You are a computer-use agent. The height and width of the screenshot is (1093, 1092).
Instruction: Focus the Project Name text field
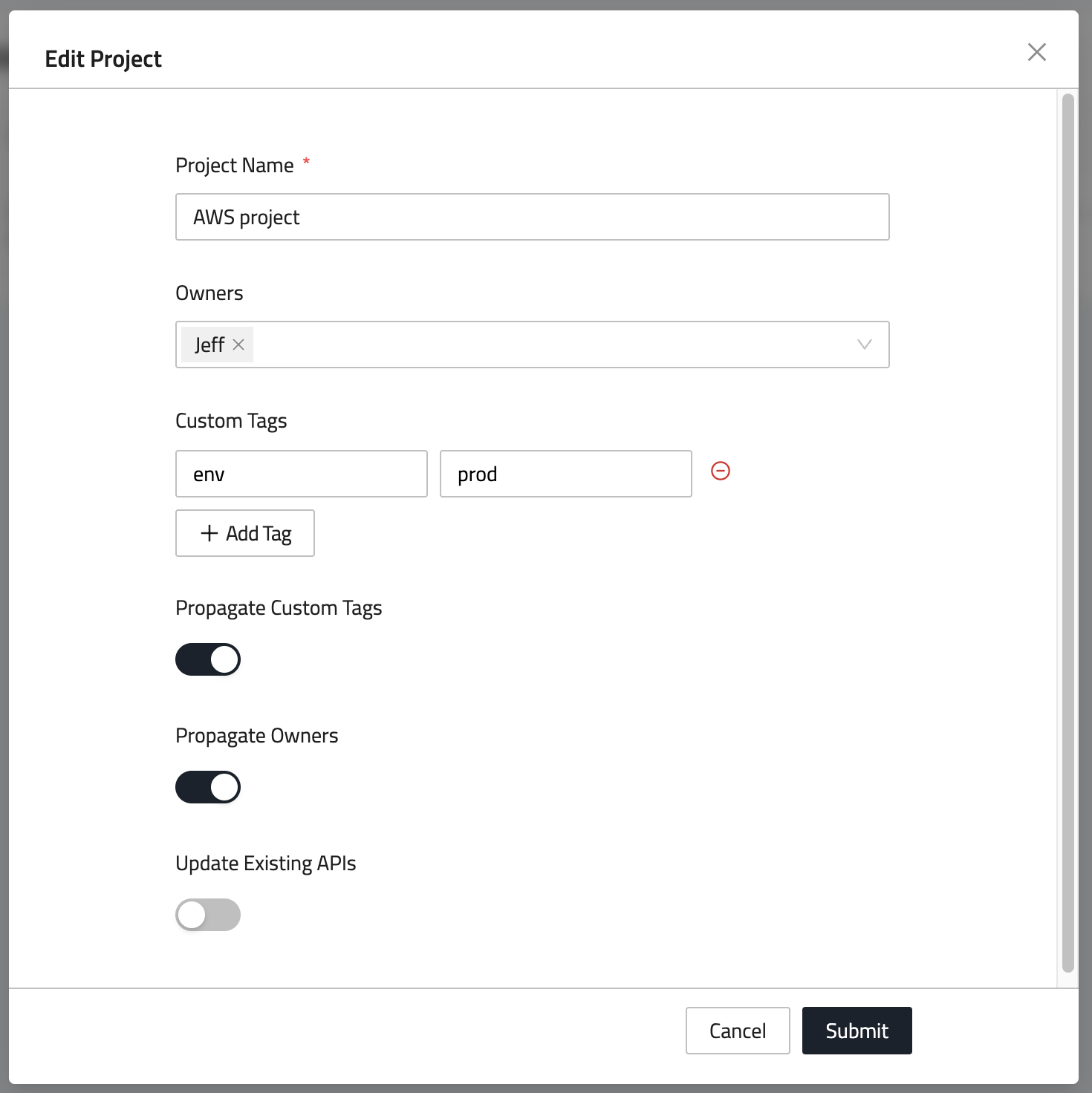coord(532,217)
